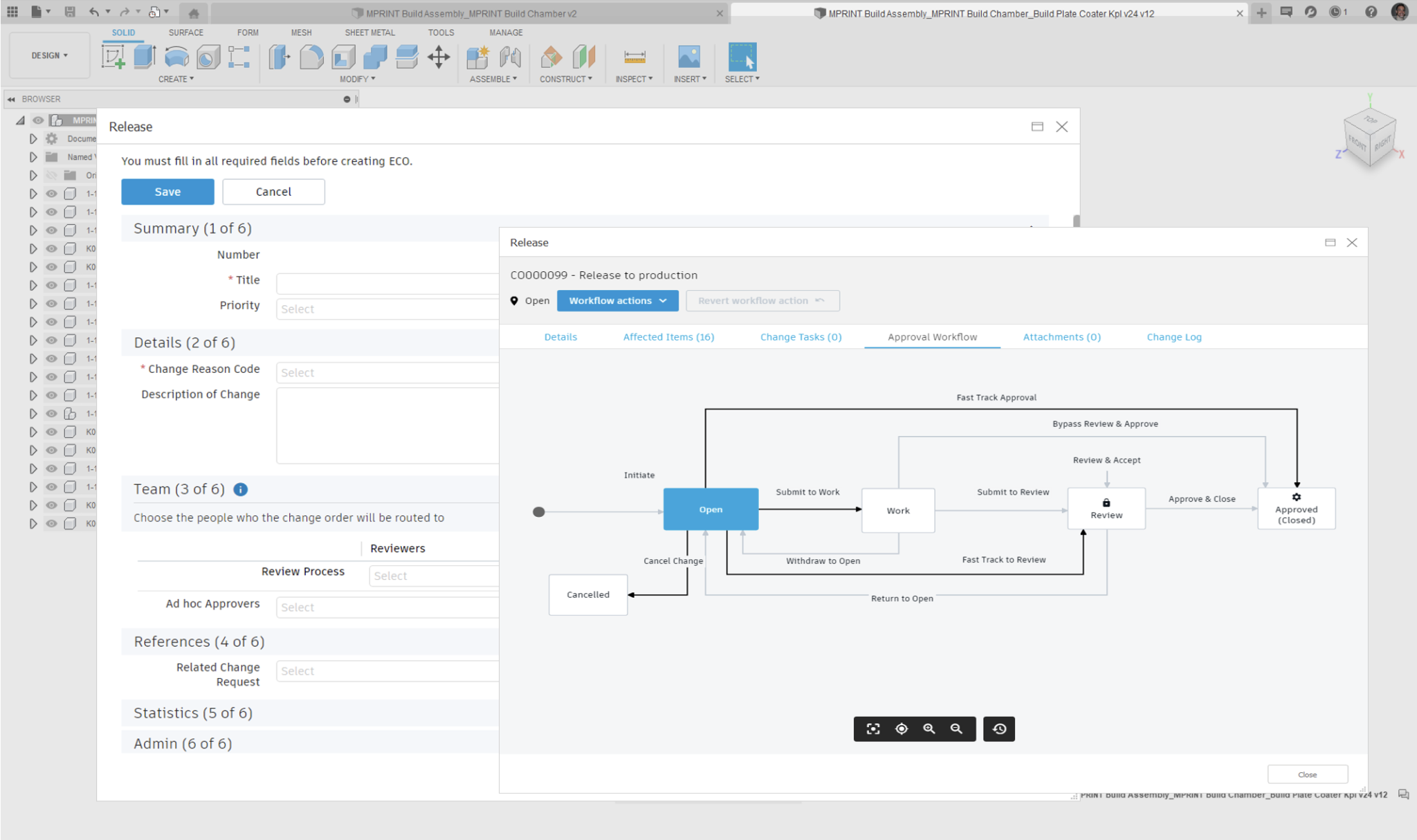1417x840 pixels.
Task: Click the Extrude tool icon
Action: point(144,57)
